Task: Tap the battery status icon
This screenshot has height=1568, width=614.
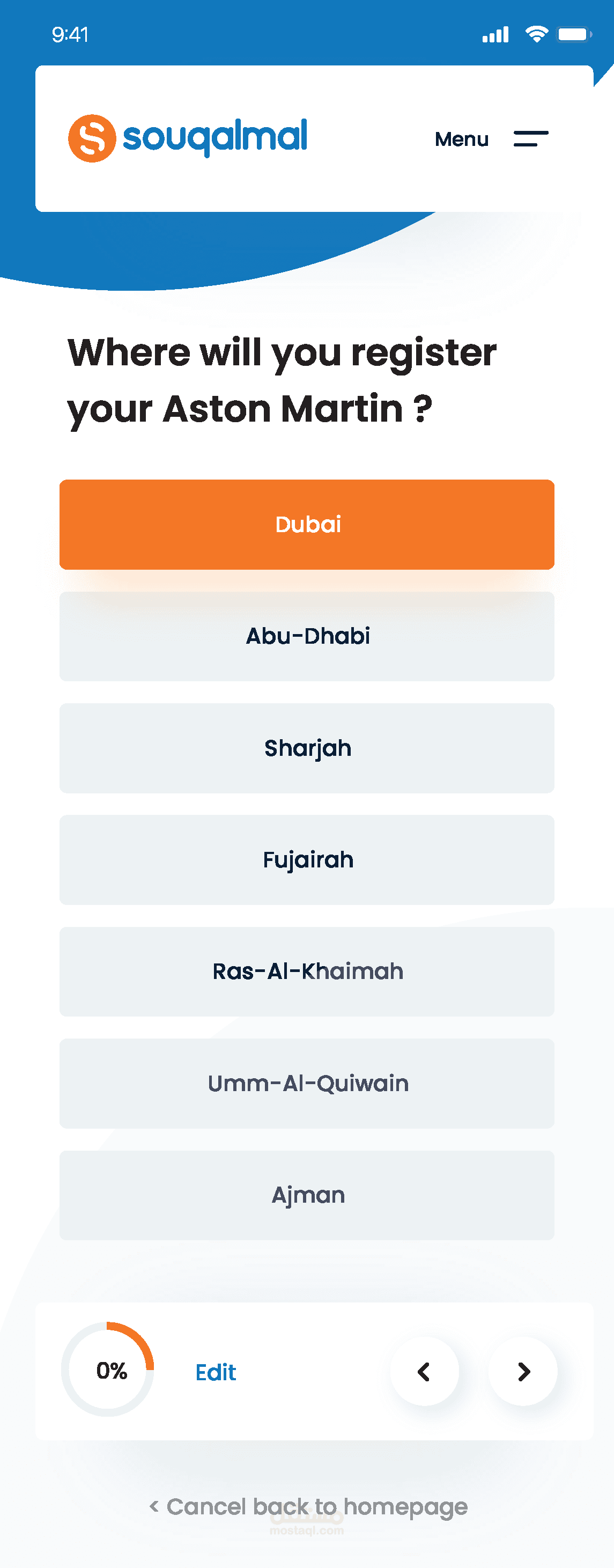Action: (x=574, y=34)
